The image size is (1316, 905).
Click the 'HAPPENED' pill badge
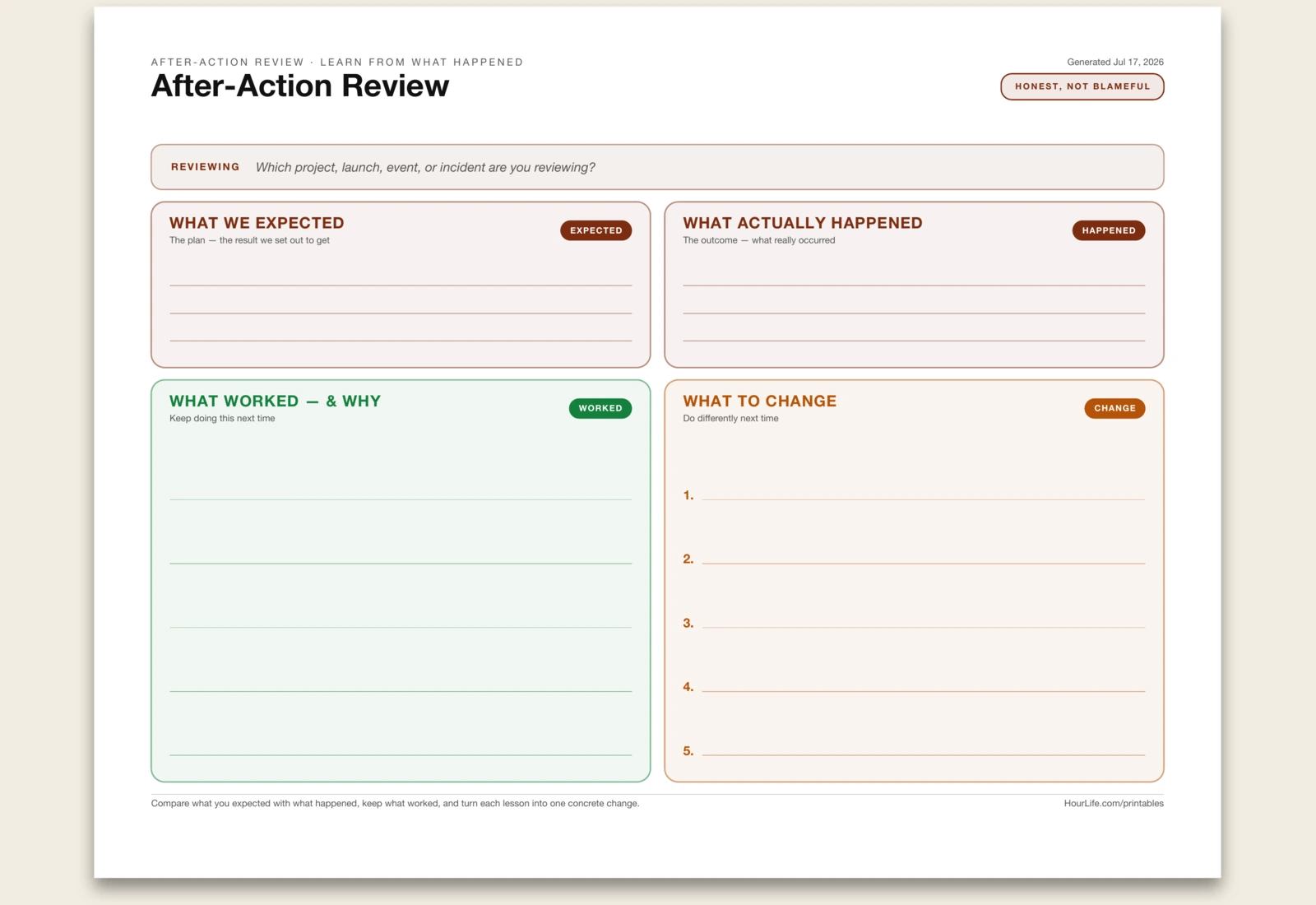click(x=1109, y=230)
